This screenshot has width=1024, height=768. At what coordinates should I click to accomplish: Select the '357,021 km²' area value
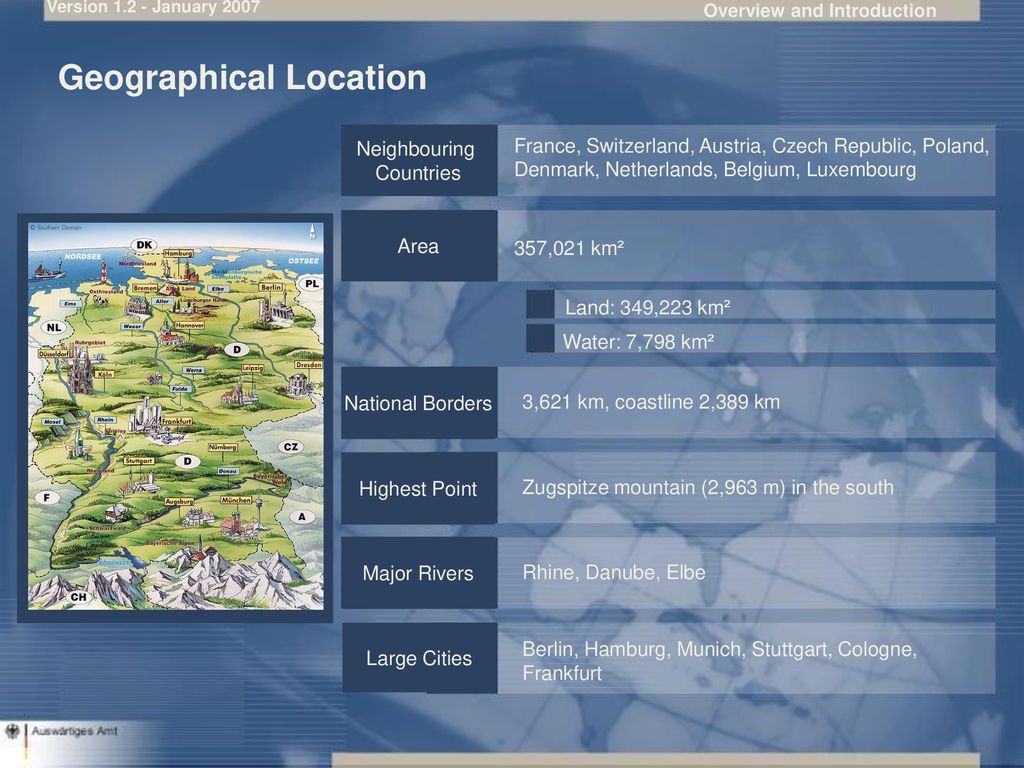point(569,248)
